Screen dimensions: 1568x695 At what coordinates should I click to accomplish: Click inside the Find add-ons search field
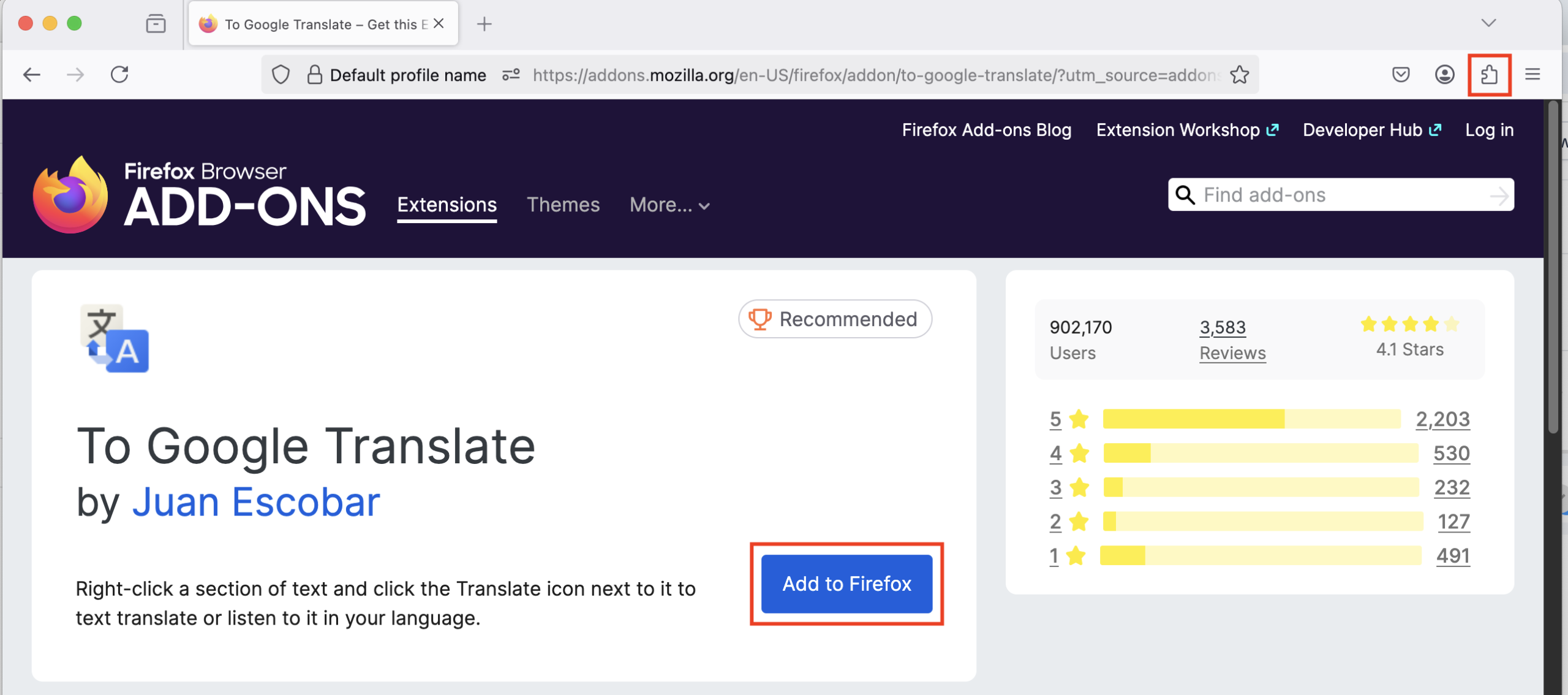(x=1317, y=195)
